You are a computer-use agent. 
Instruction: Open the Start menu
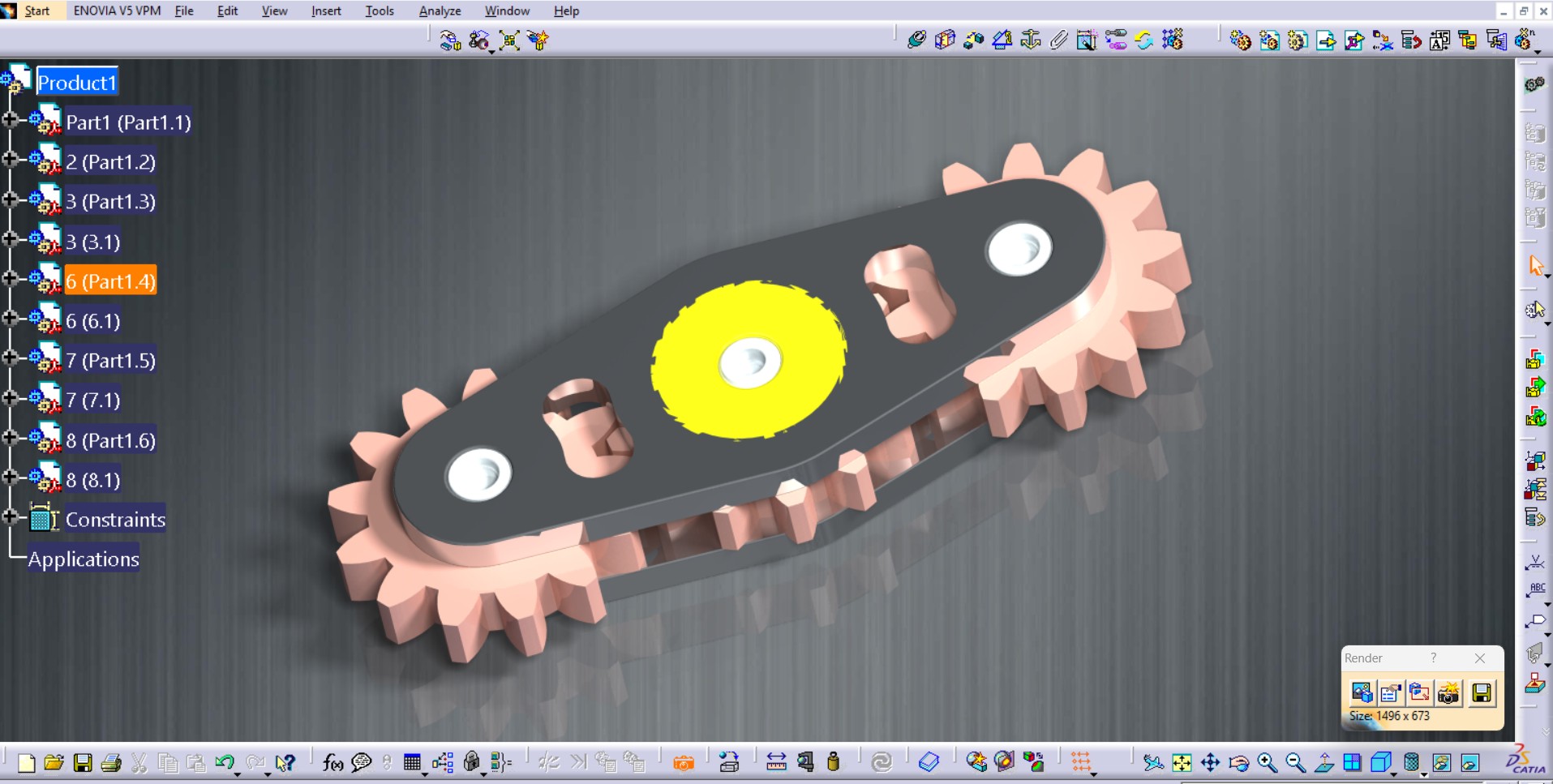pos(37,11)
